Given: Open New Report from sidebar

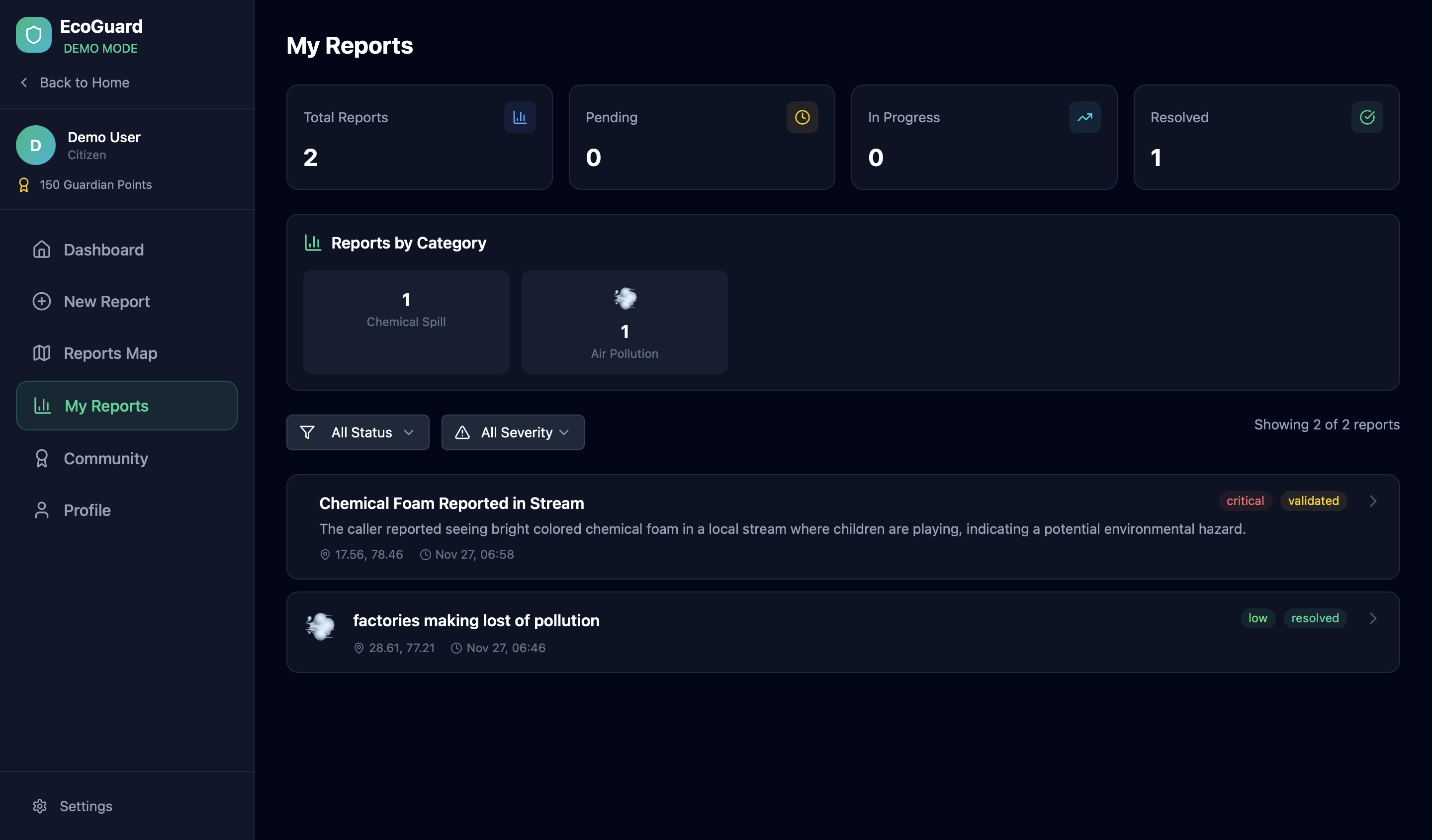Looking at the screenshot, I should [x=106, y=302].
